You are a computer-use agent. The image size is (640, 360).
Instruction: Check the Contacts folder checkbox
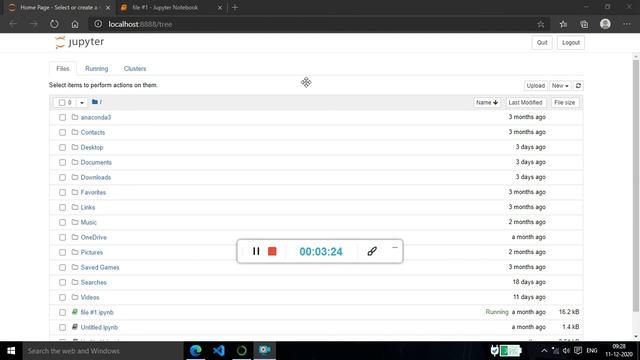coord(62,133)
